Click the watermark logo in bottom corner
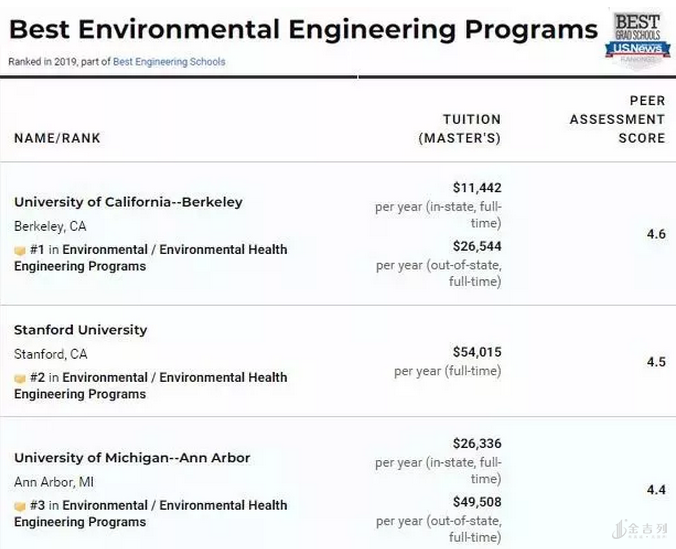 [640, 530]
